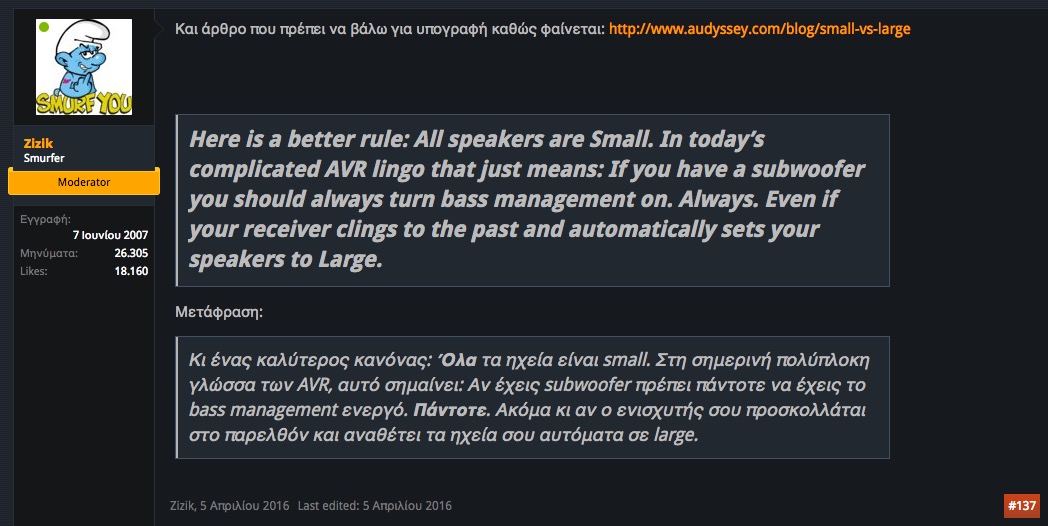Click the green online status dot
The width and height of the screenshot is (1048, 526).
pyautogui.click(x=44, y=27)
